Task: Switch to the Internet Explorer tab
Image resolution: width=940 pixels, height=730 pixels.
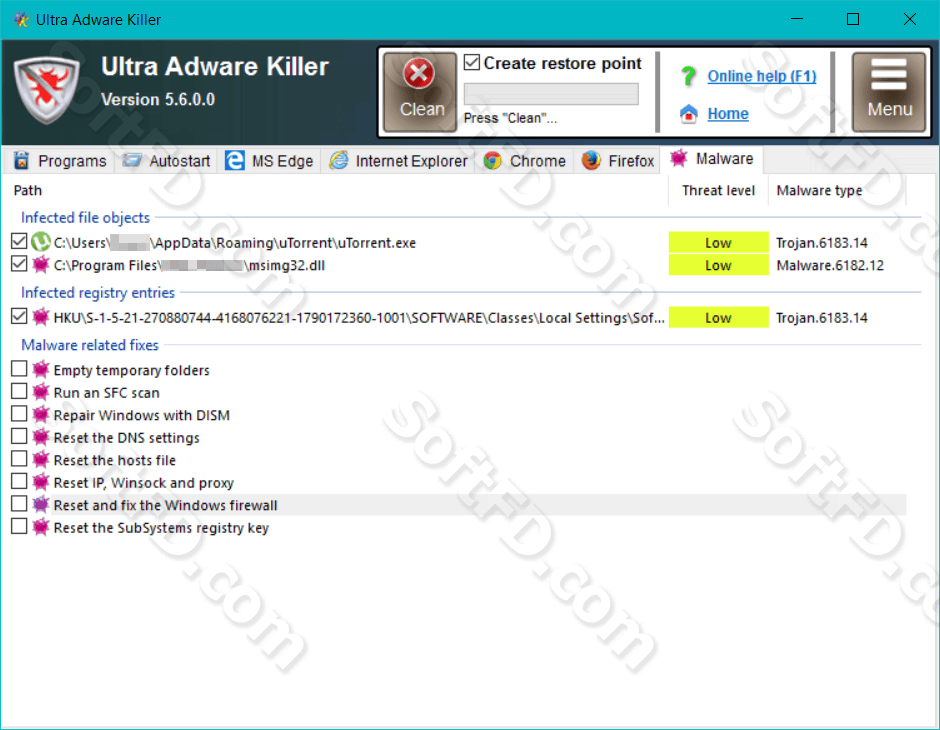Action: [x=399, y=161]
